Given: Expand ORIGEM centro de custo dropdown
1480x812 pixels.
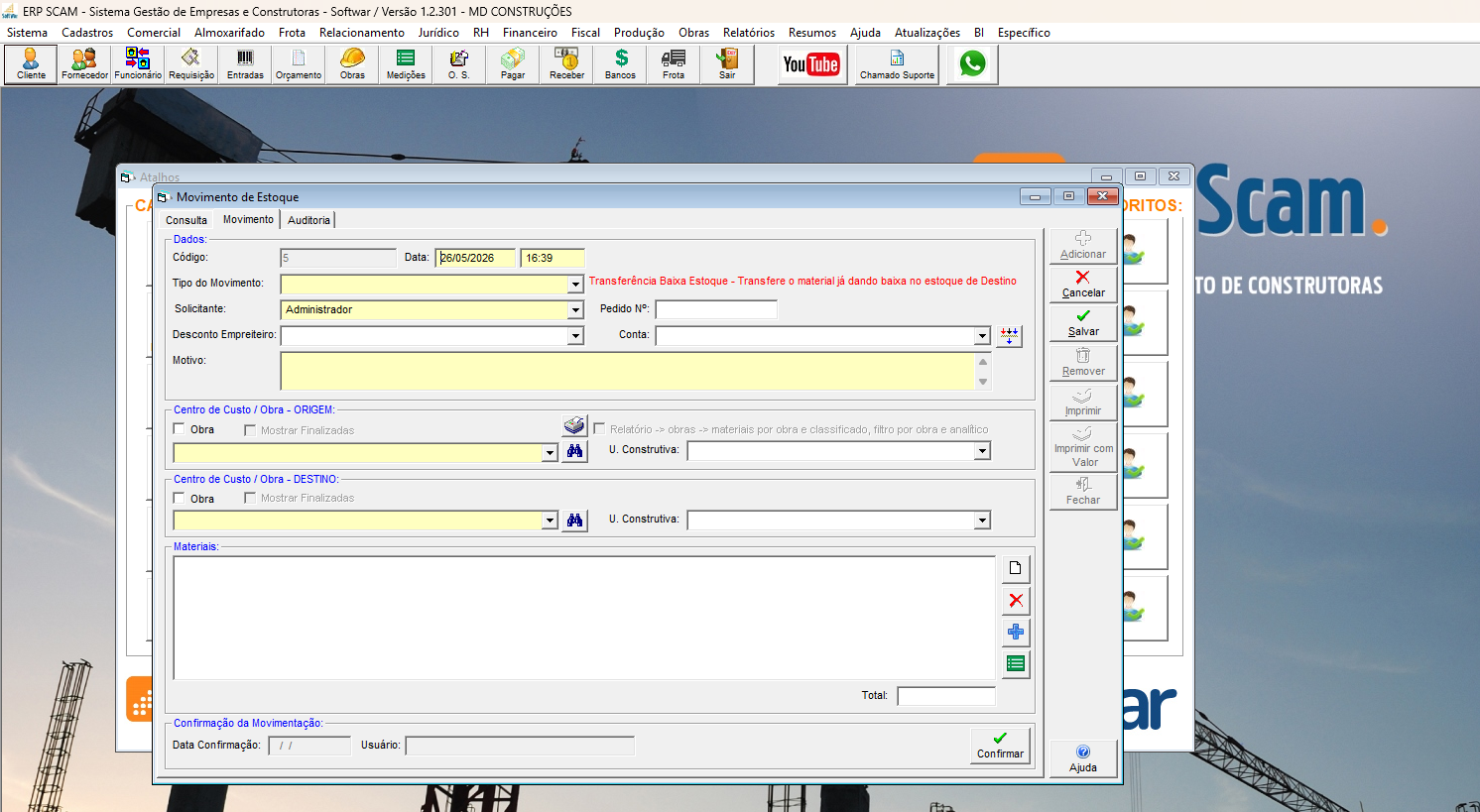Looking at the screenshot, I should pyautogui.click(x=551, y=453).
